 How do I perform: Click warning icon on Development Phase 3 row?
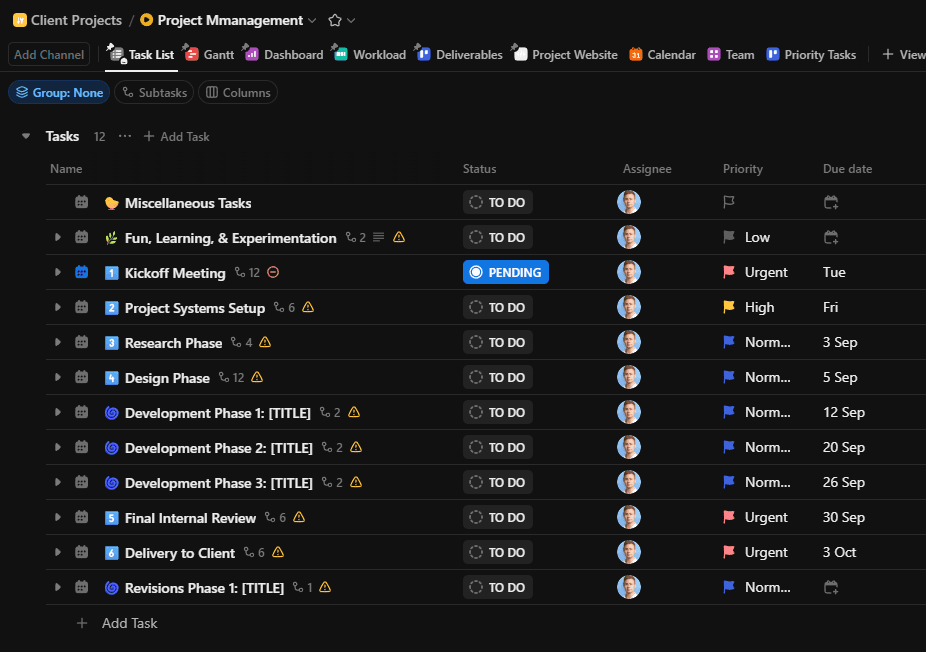coord(356,482)
